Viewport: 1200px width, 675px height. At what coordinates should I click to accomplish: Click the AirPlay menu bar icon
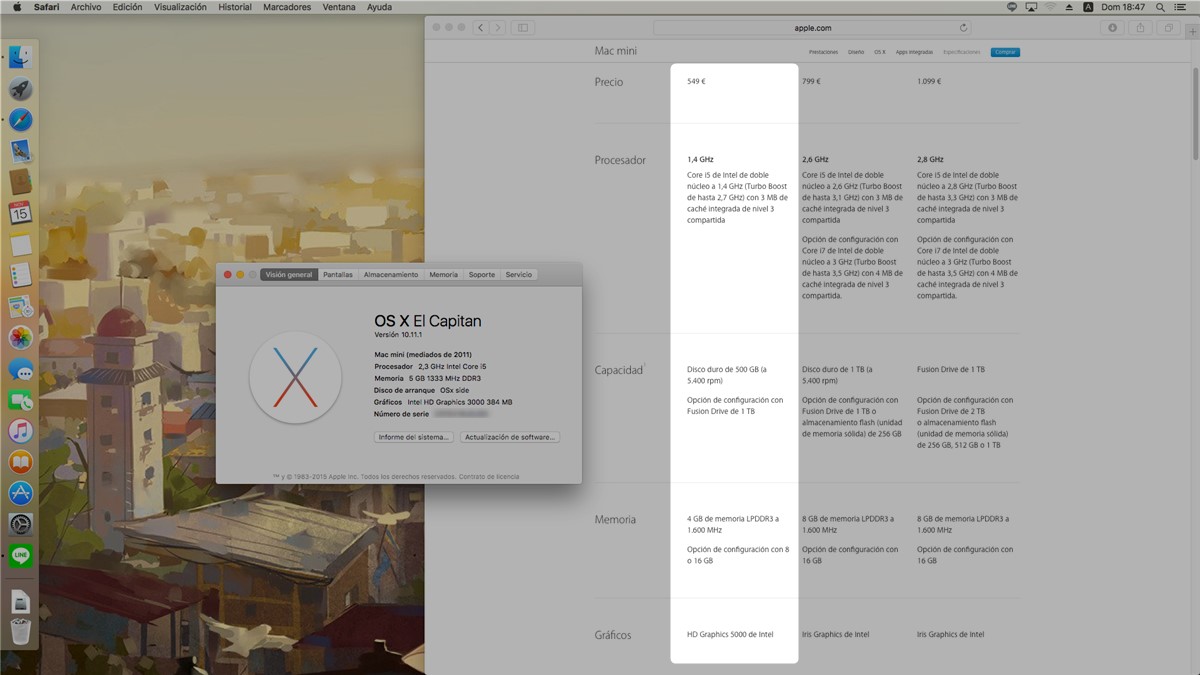pyautogui.click(x=1031, y=7)
